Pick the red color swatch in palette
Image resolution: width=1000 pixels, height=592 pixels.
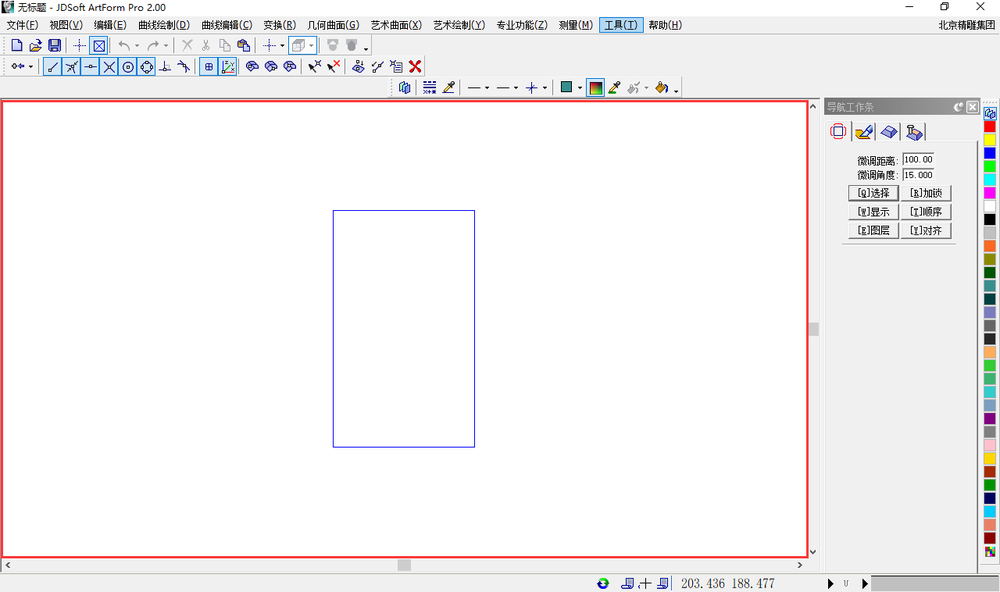989,126
